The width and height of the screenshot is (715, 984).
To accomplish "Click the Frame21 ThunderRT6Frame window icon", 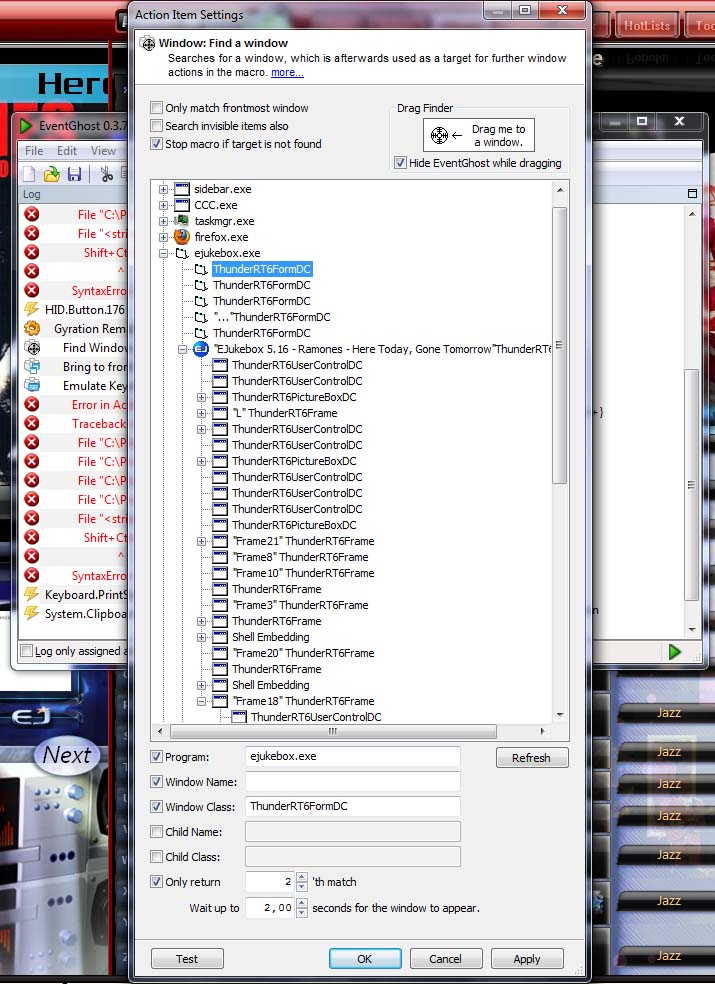I will click(x=220, y=541).
